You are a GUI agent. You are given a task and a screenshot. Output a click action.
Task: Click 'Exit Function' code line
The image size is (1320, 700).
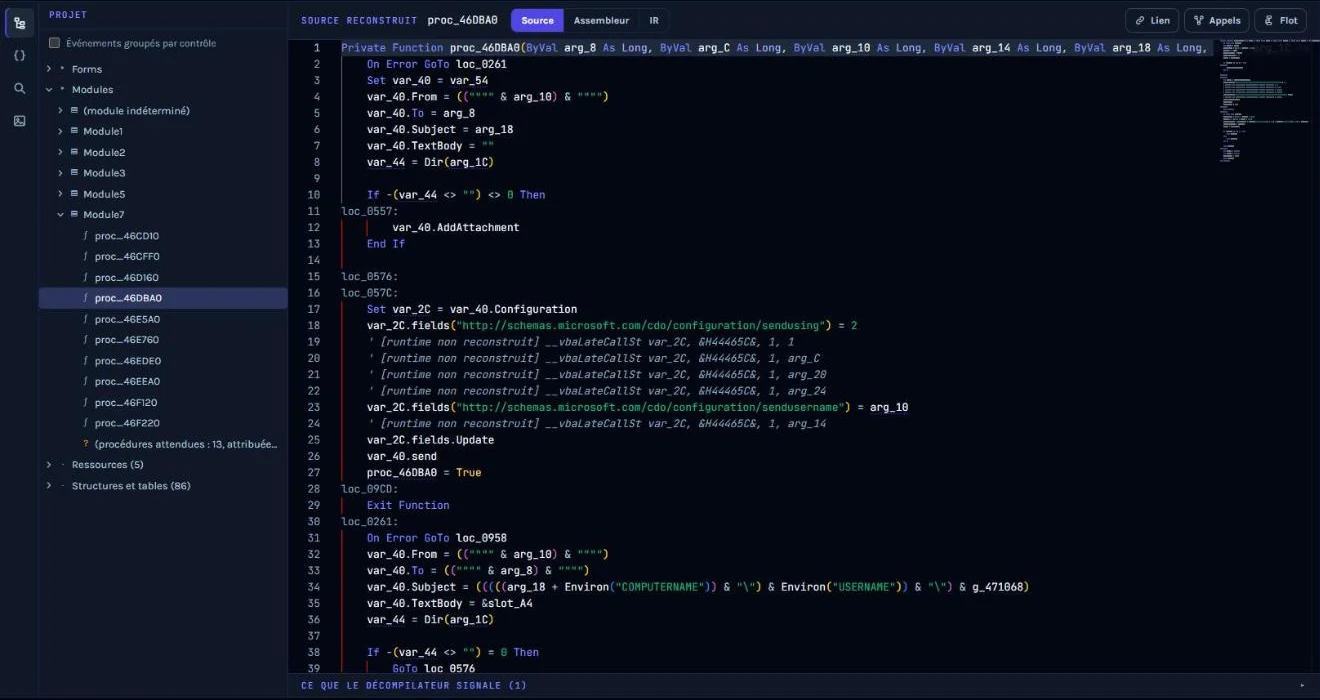click(408, 505)
